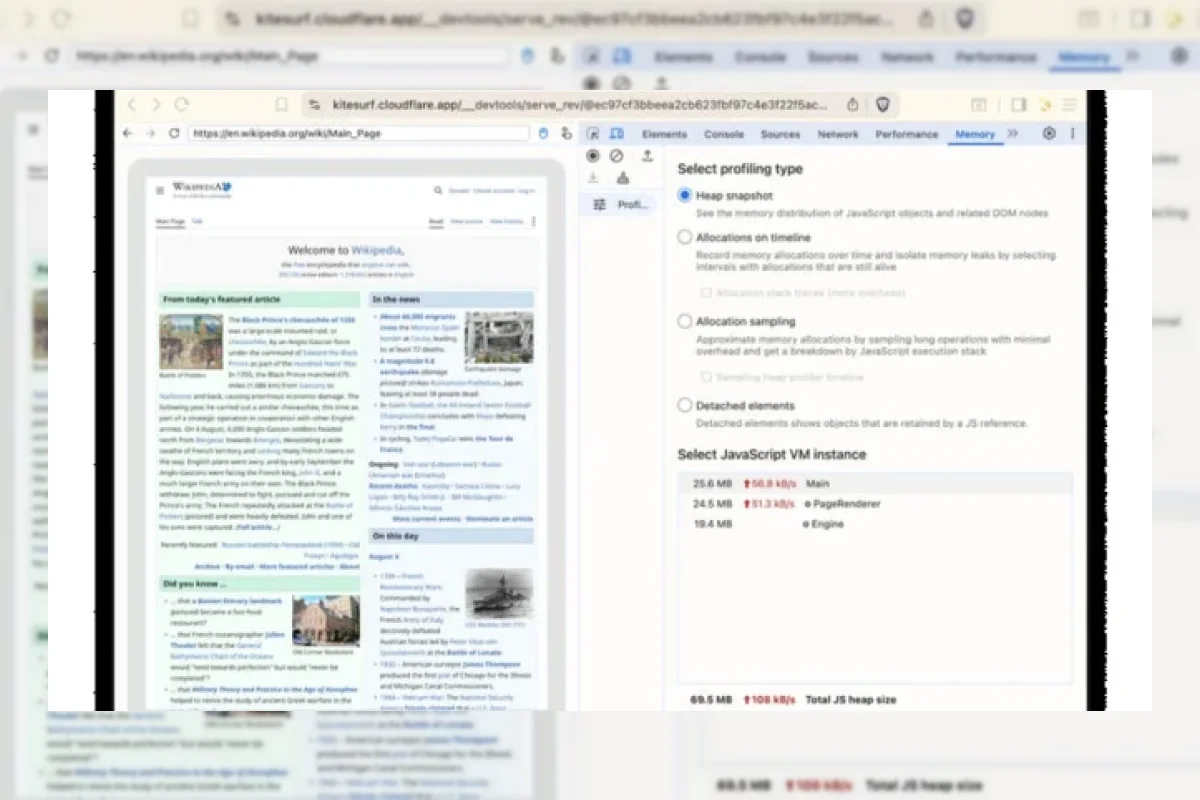Click Total JS heap size label
This screenshot has width=1200, height=800.
click(851, 700)
